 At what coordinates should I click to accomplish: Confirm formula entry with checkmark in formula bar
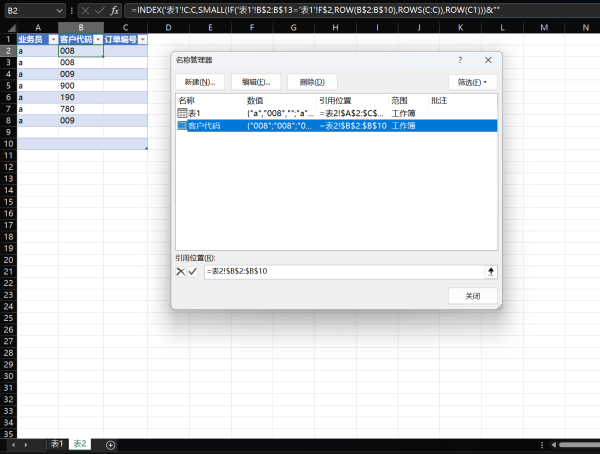[99, 10]
